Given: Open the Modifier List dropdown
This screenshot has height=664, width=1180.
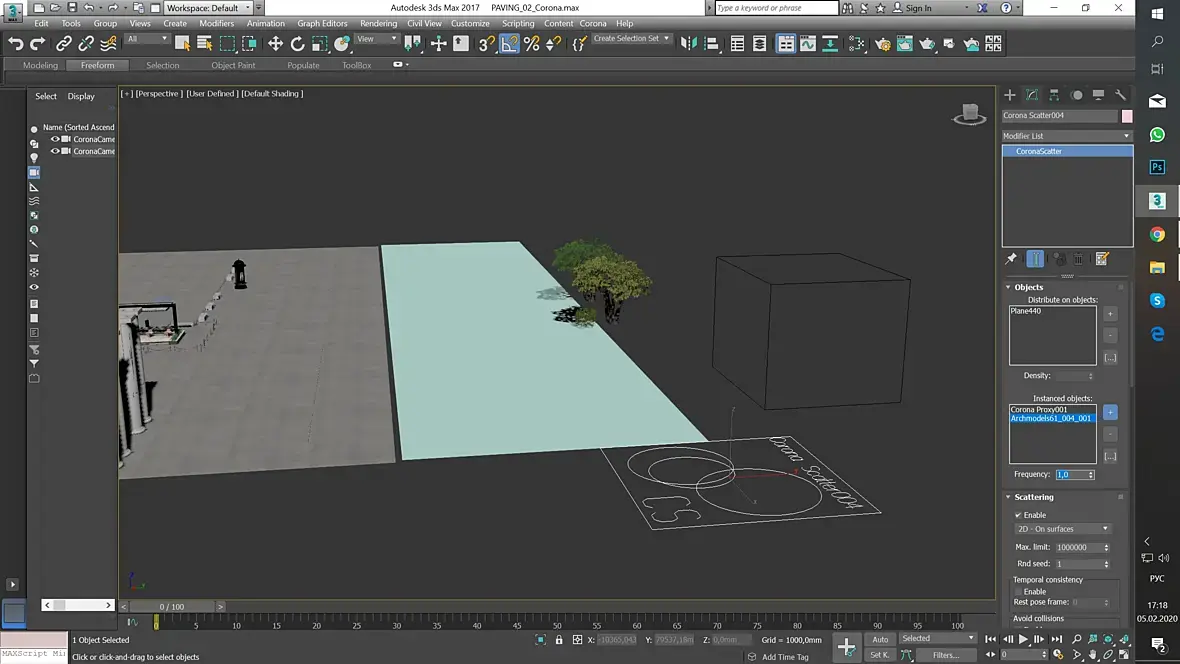Looking at the screenshot, I should (x=1067, y=136).
